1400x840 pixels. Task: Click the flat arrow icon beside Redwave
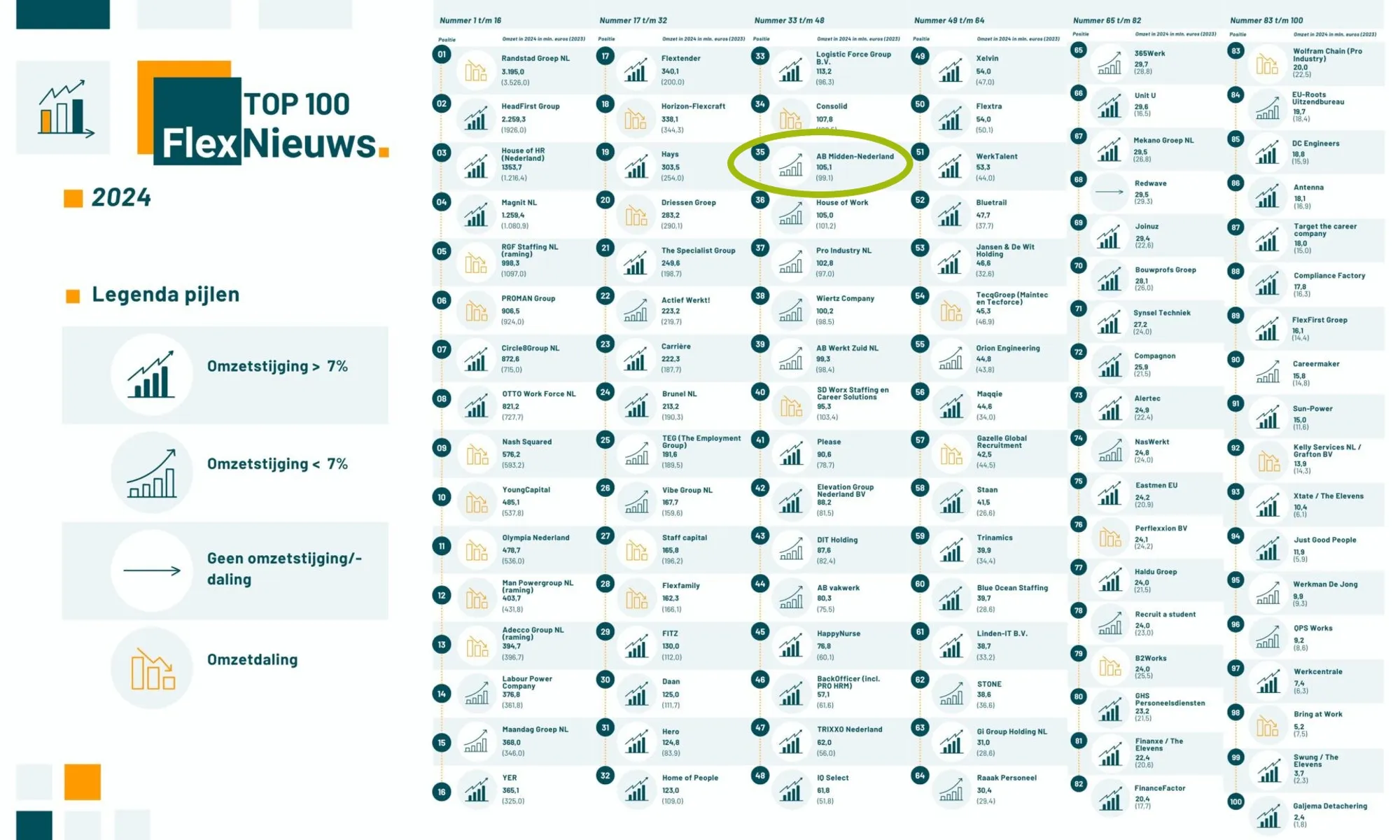(x=1109, y=191)
